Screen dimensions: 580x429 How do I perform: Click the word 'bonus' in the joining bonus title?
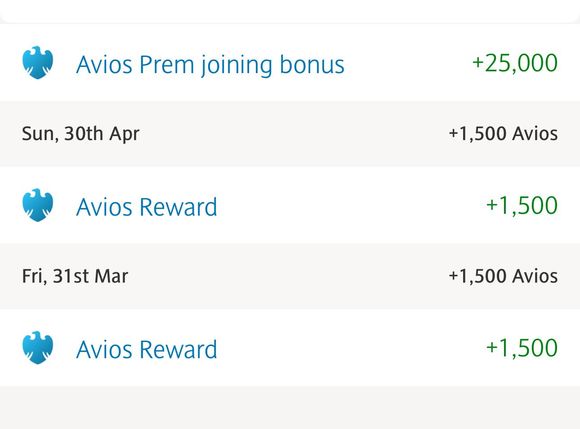click(x=312, y=64)
